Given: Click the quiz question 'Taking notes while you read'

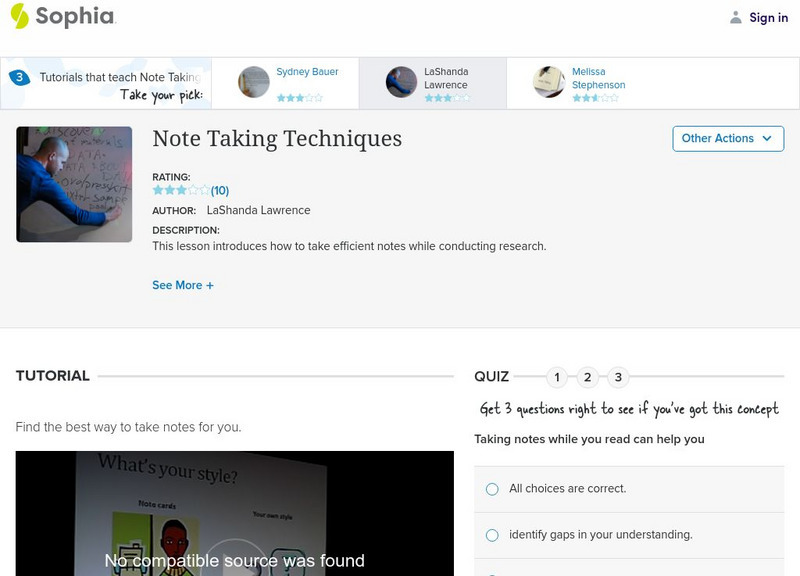Looking at the screenshot, I should coord(589,439).
